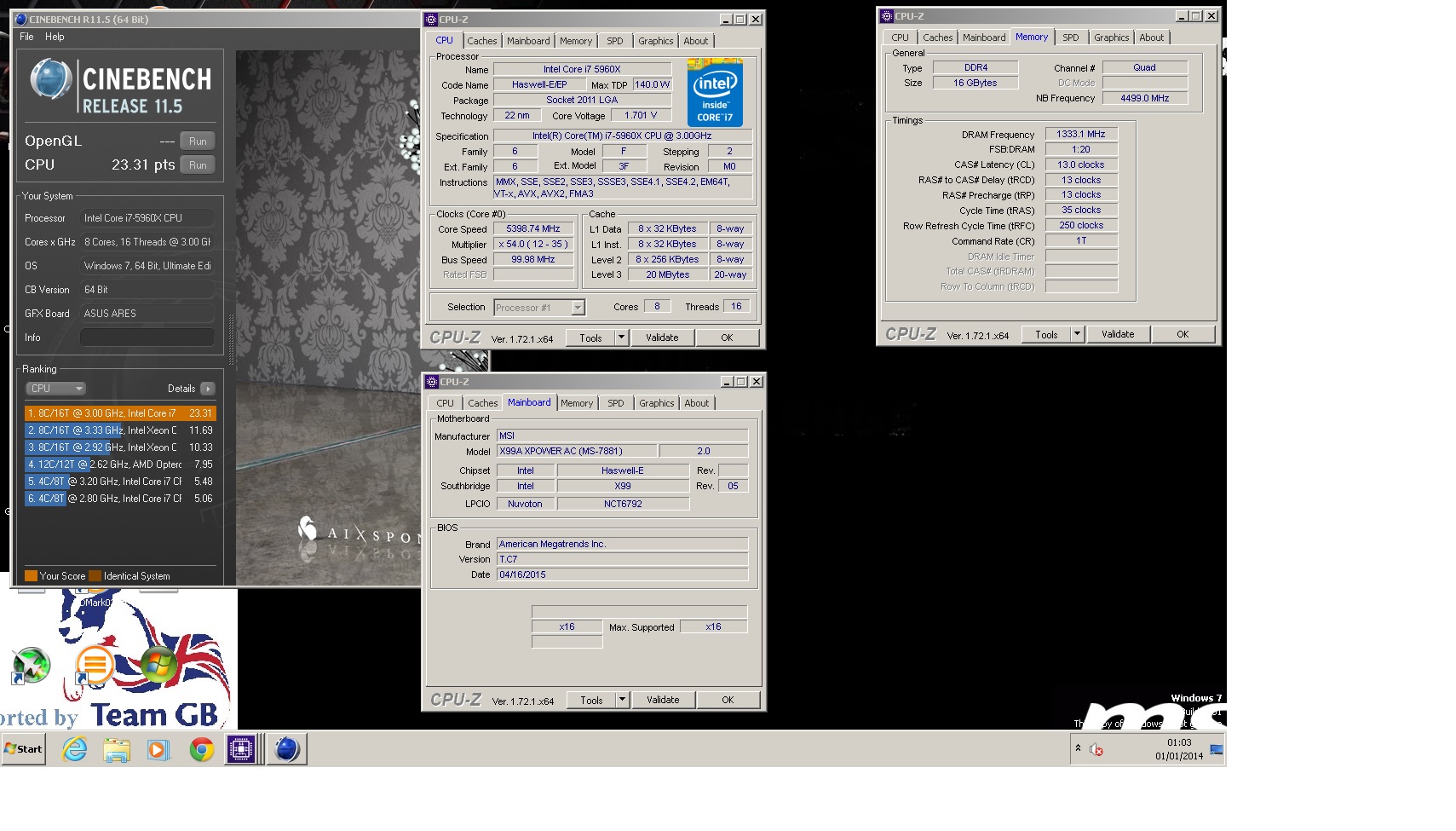Image resolution: width=1456 pixels, height=831 pixels.
Task: Expand ranking Details arrow in Cinebench
Action: pos(208,389)
